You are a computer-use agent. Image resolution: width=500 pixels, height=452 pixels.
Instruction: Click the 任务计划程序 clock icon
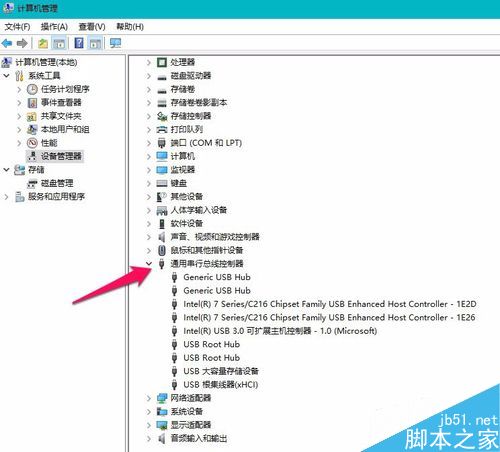point(32,89)
